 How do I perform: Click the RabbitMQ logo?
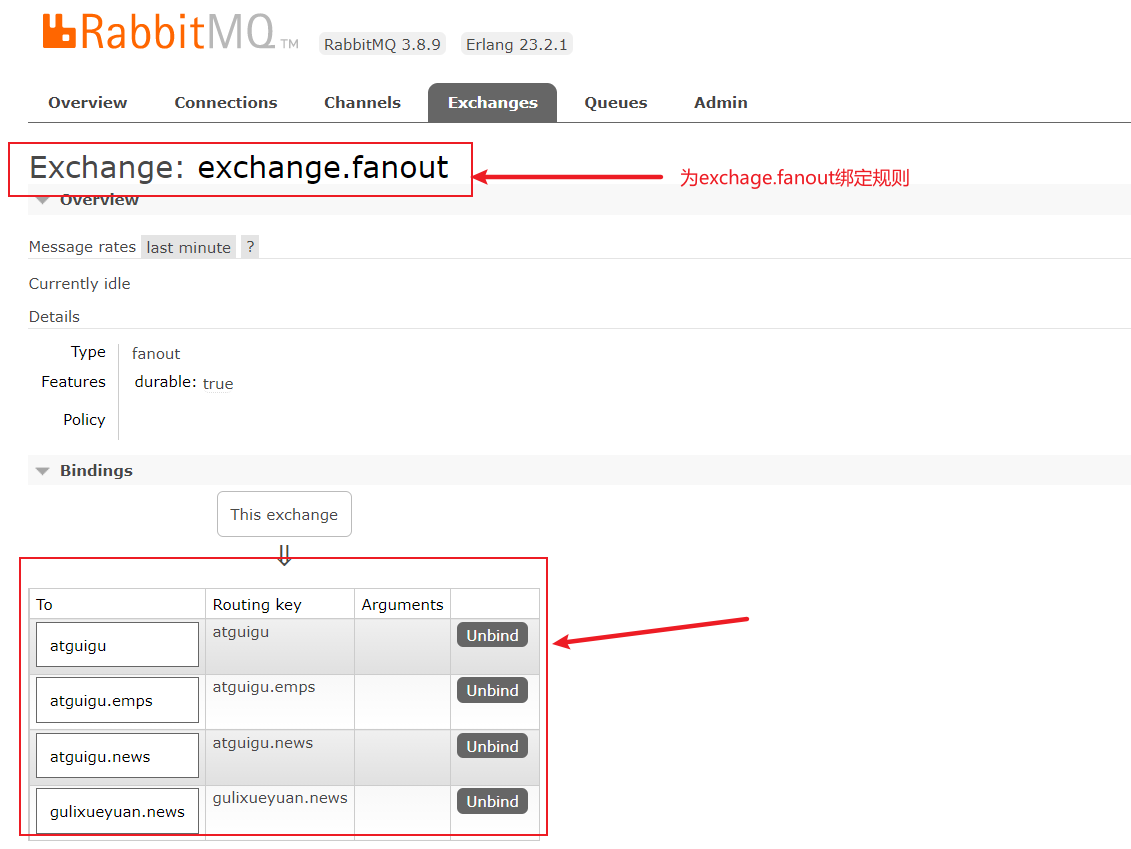tap(170, 32)
